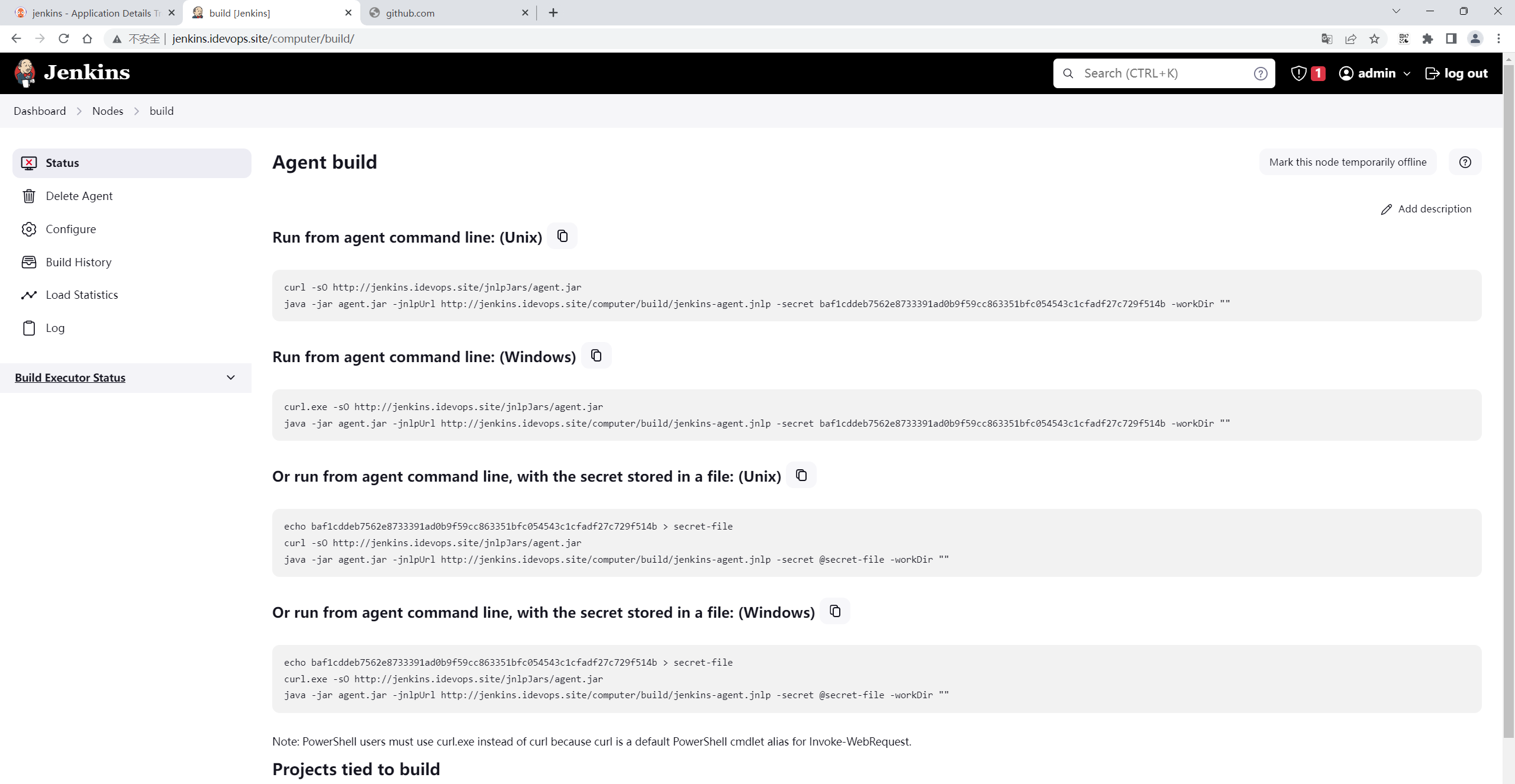The image size is (1515, 784).
Task: Click the pencil Add description icon
Action: (1386, 209)
